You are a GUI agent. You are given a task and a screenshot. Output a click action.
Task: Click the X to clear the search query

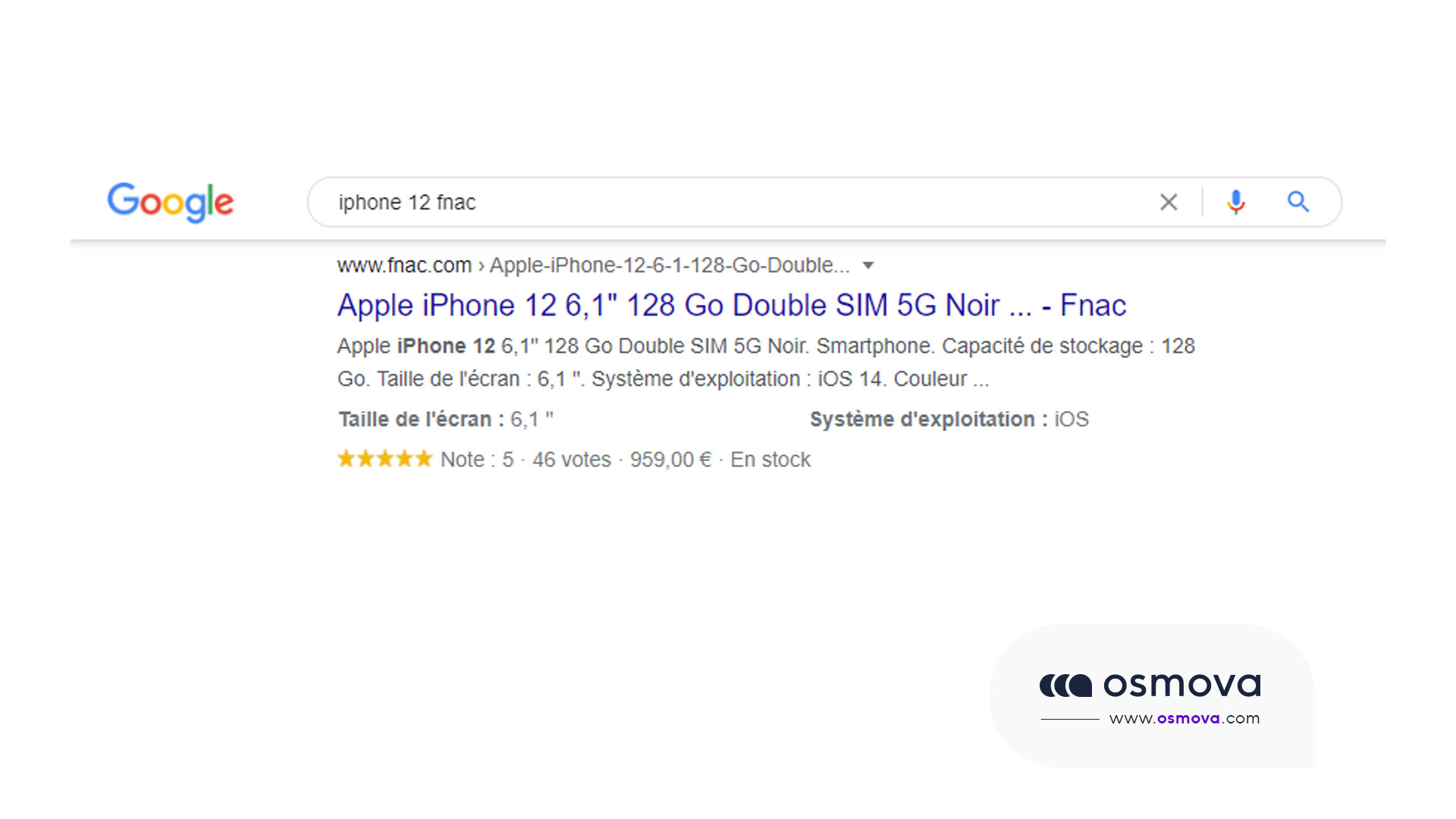(x=1168, y=202)
